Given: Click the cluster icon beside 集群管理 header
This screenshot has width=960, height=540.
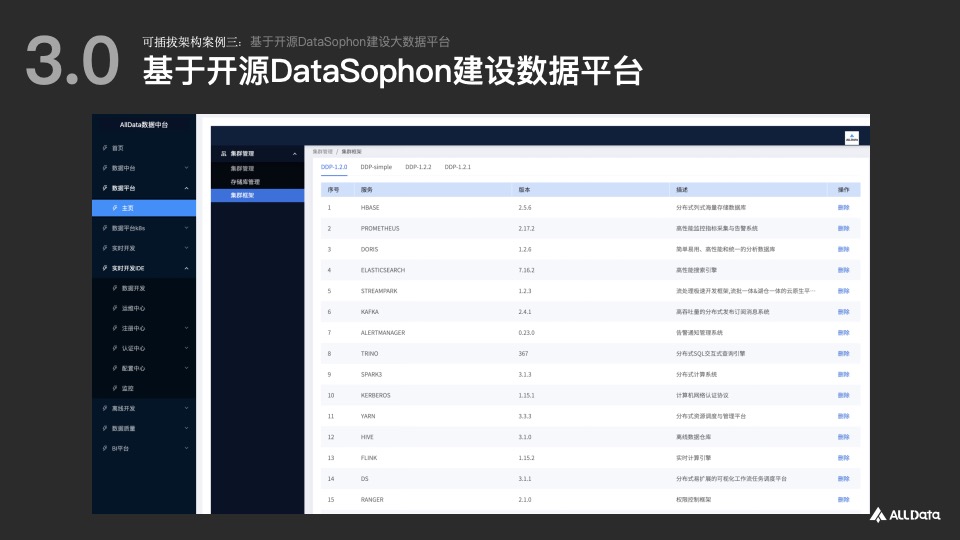Looking at the screenshot, I should [223, 153].
